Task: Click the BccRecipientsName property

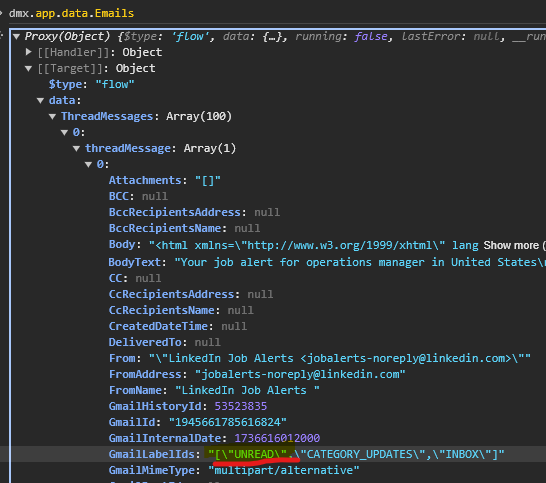Action: click(184, 228)
